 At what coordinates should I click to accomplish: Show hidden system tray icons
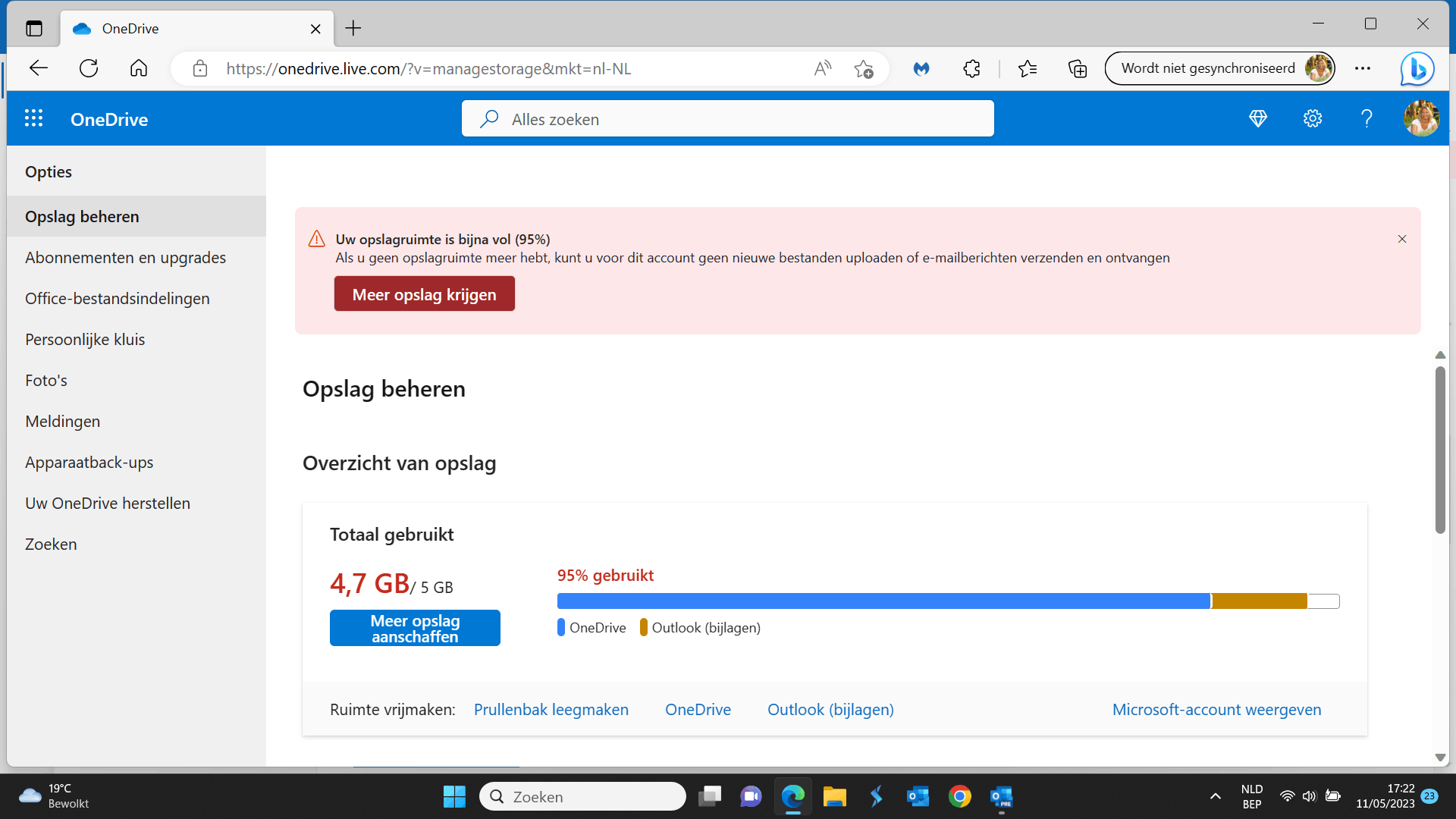(x=1216, y=796)
